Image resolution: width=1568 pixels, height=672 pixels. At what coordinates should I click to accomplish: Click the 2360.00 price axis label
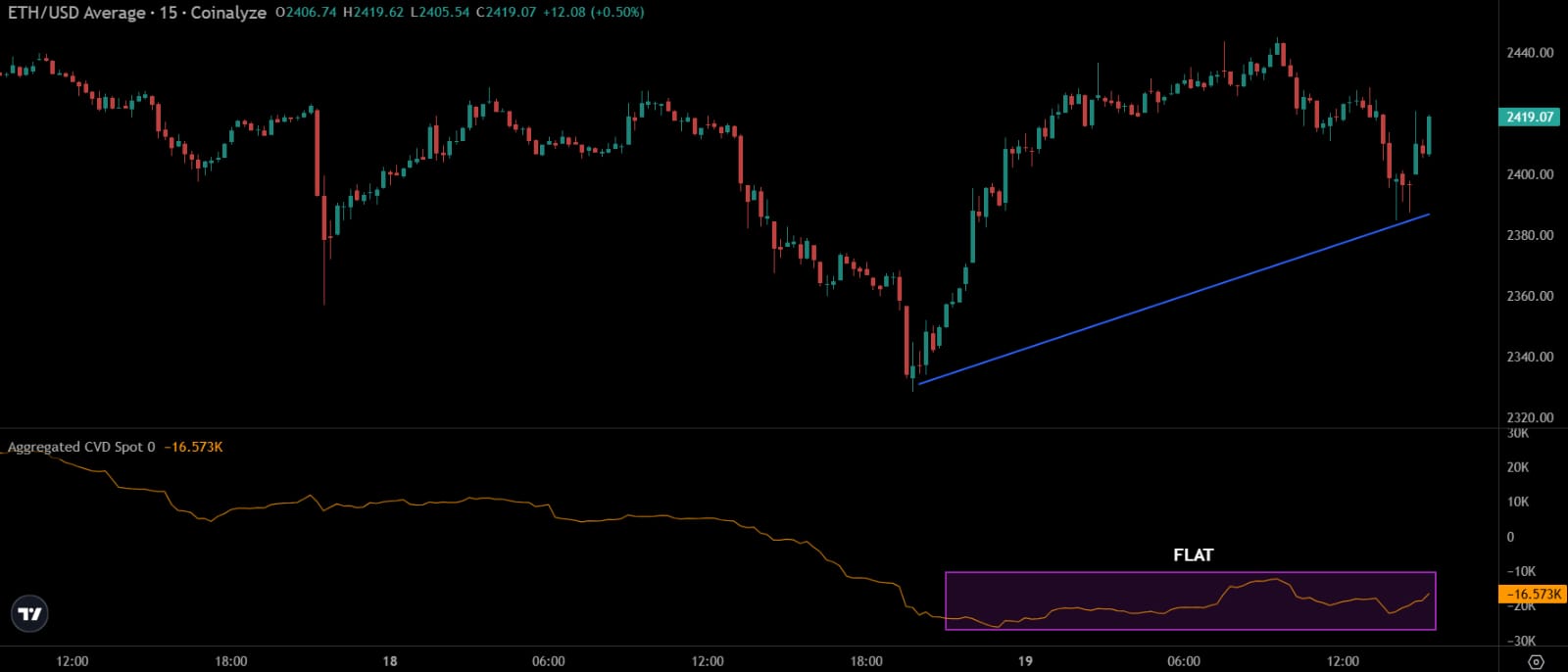[x=1530, y=296]
